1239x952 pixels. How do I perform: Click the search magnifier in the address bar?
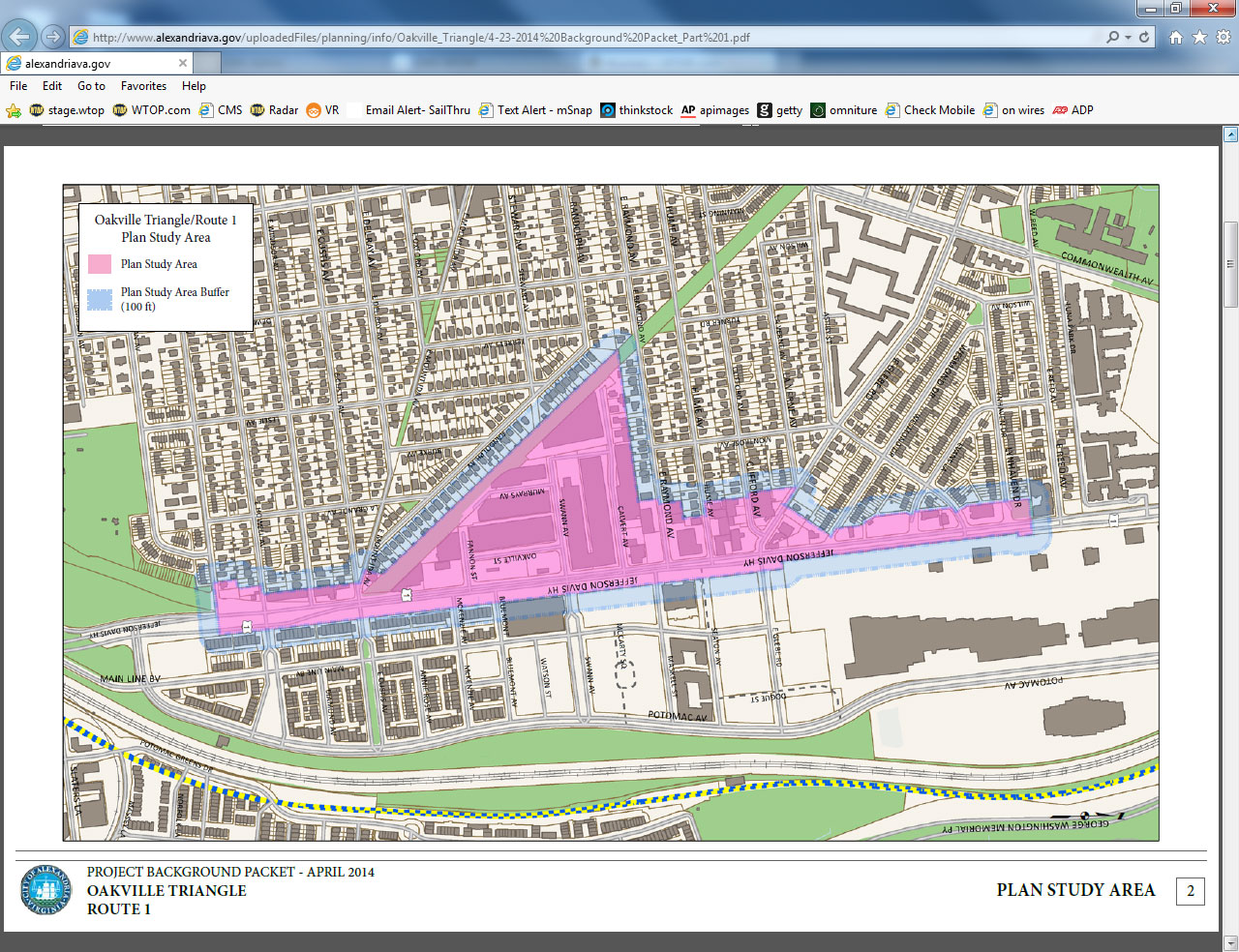(x=1113, y=37)
